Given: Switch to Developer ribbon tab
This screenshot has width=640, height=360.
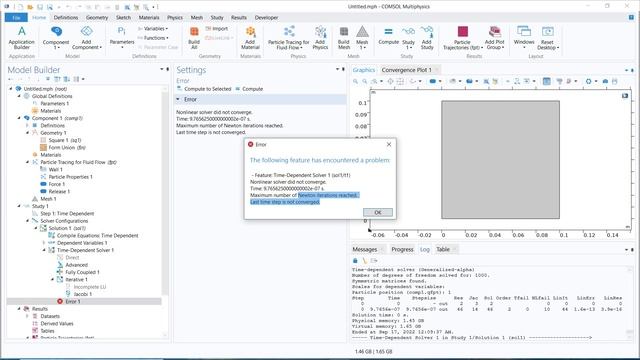Looking at the screenshot, I should pos(266,18).
